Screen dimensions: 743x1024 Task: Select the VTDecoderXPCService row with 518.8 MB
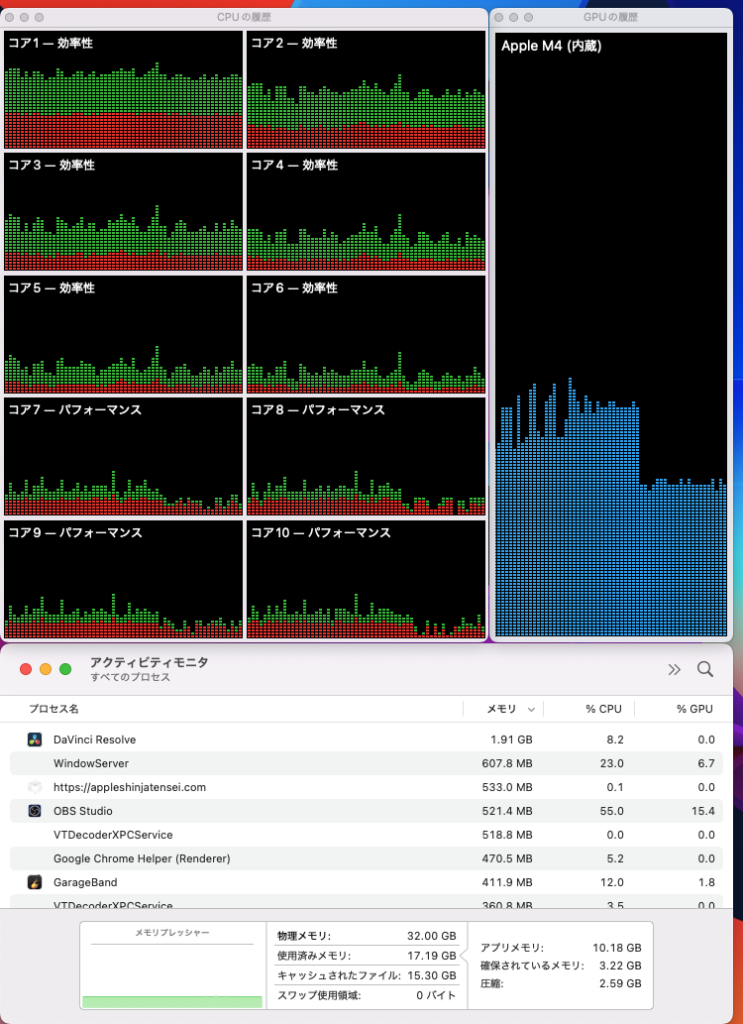[x=366, y=835]
